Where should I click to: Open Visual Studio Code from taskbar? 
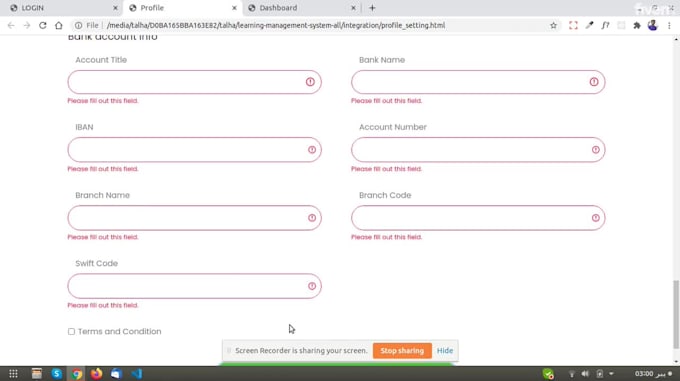pos(137,374)
